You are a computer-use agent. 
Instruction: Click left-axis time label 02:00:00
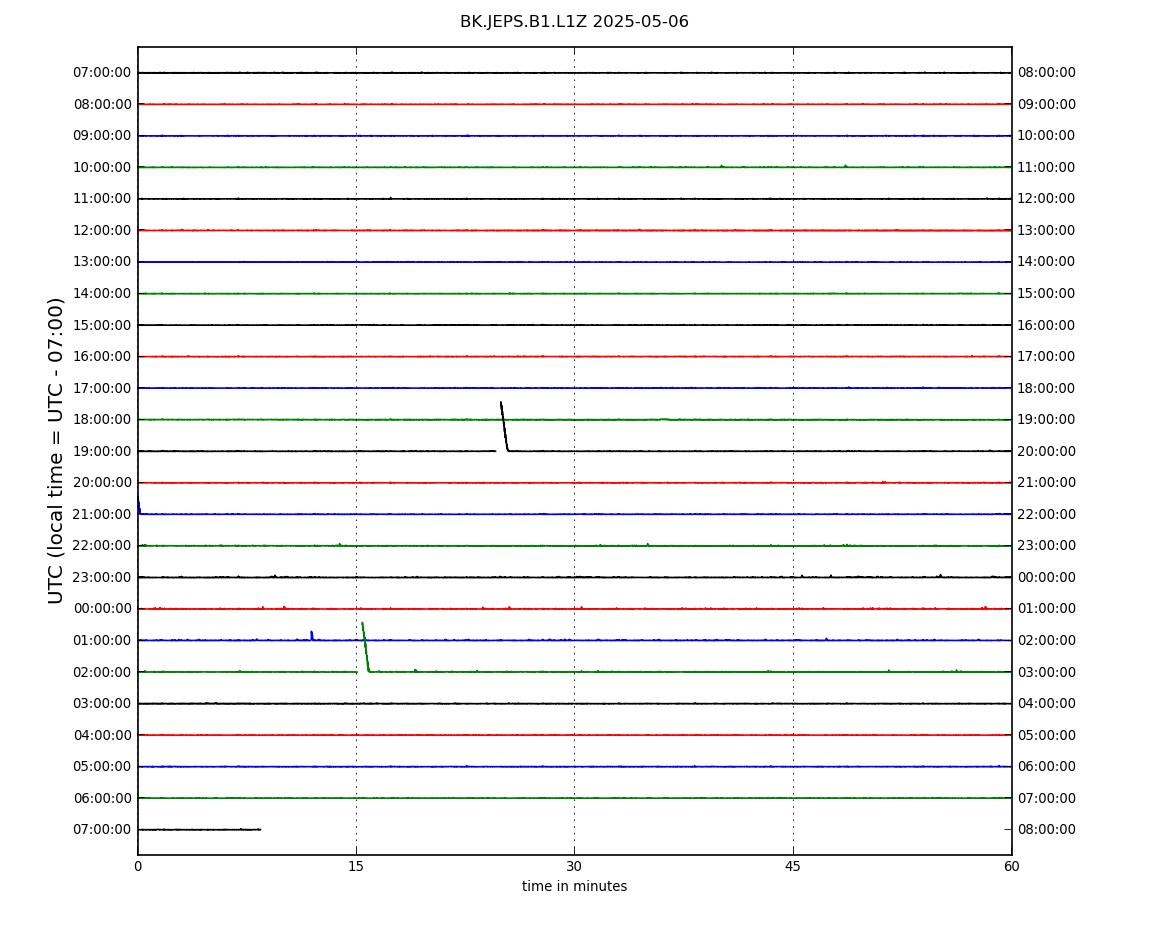(102, 672)
